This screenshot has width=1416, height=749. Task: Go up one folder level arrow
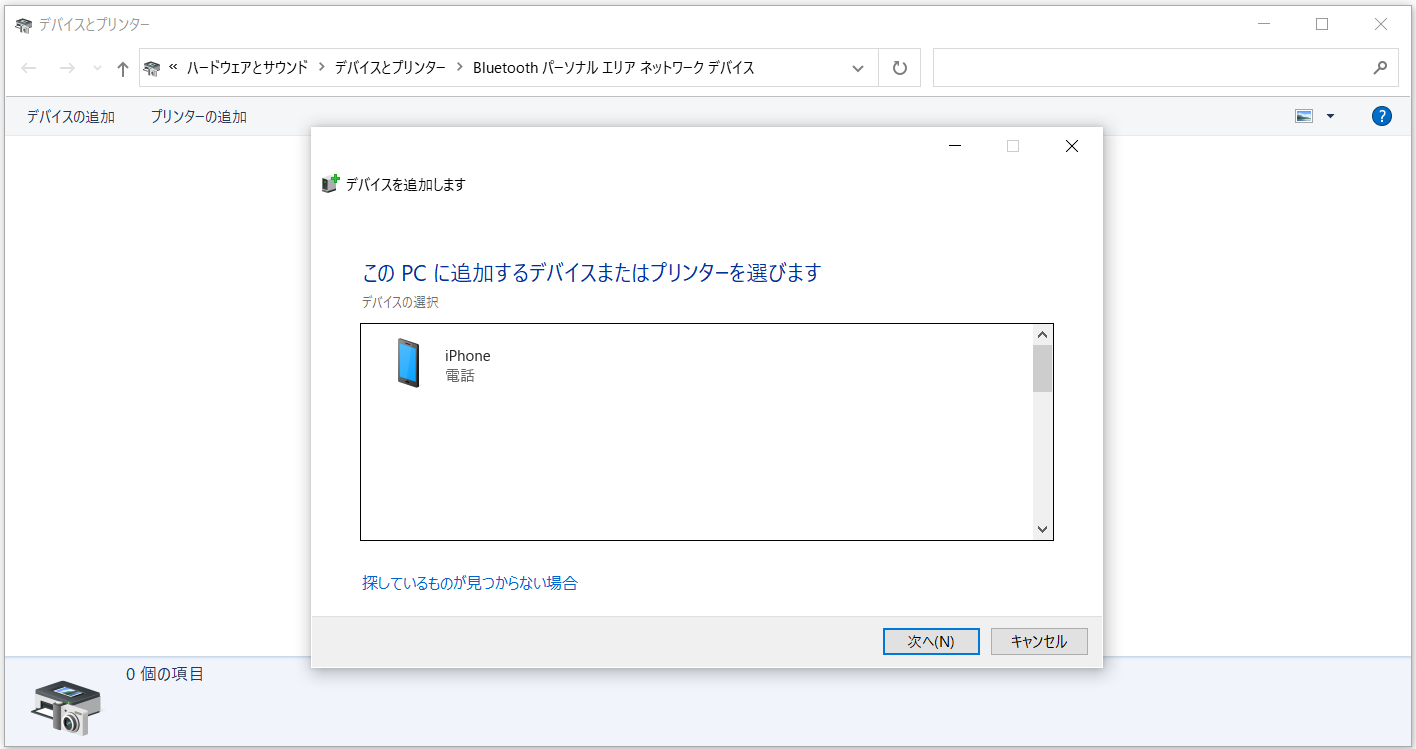click(x=123, y=68)
